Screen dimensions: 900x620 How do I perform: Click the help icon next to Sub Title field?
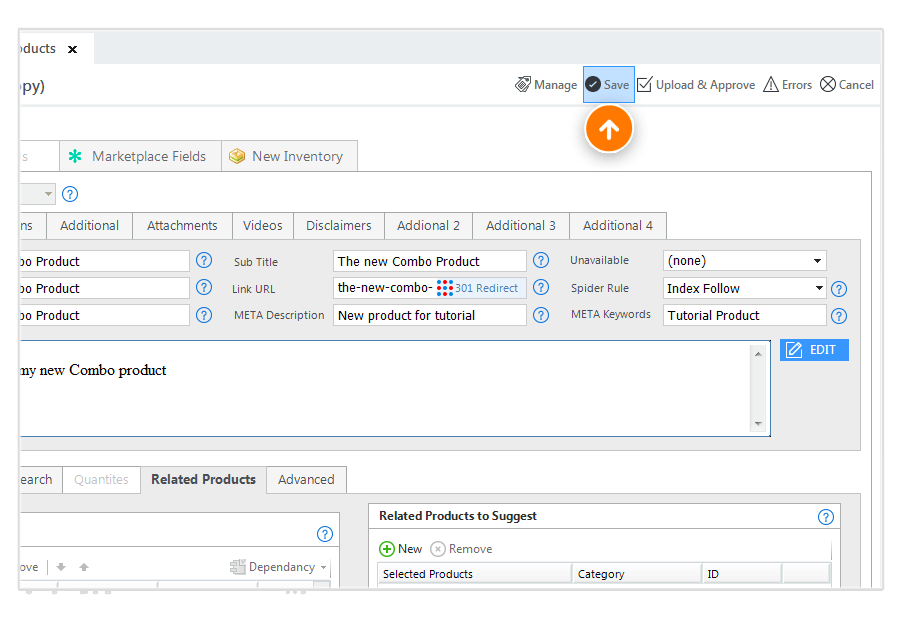[541, 261]
